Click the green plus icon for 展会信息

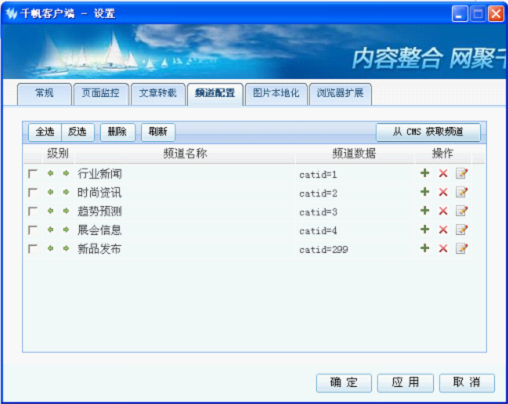tap(425, 229)
